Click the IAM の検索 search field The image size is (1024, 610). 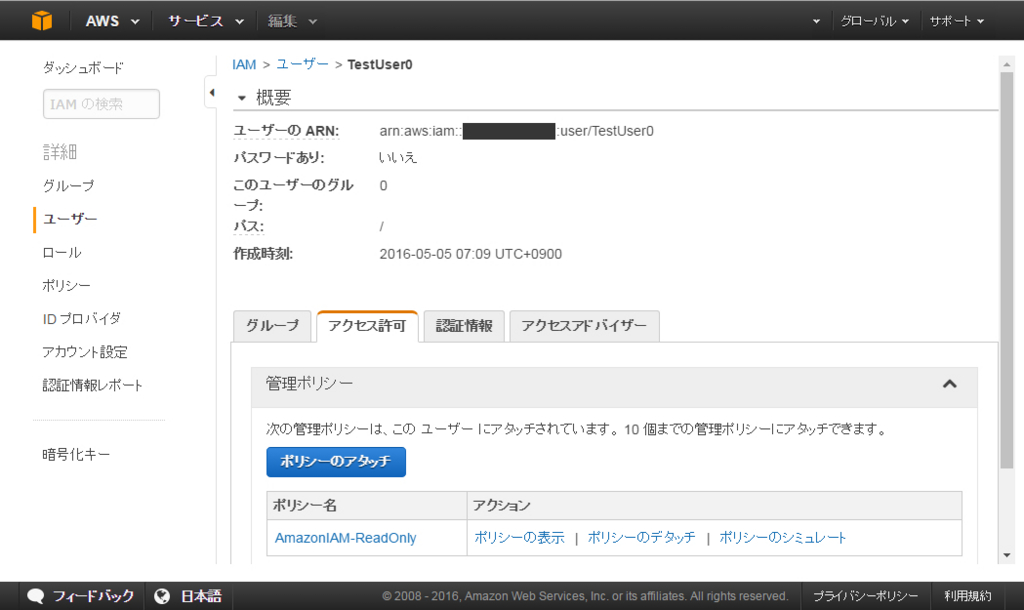tap(100, 103)
